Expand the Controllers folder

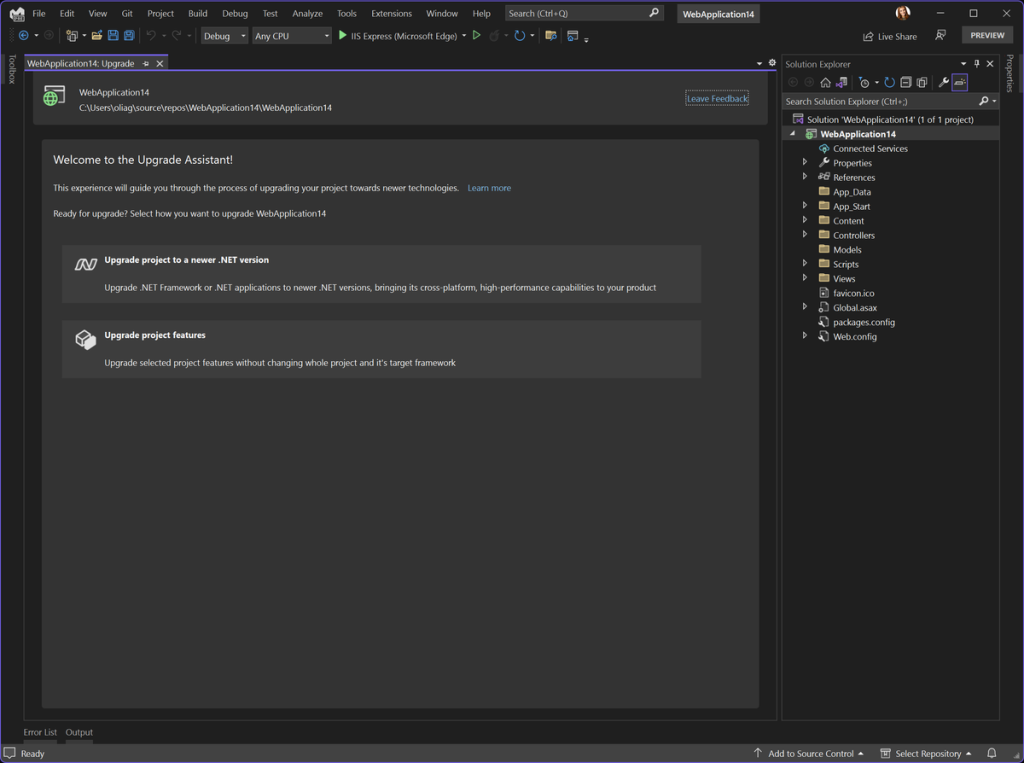(x=805, y=234)
